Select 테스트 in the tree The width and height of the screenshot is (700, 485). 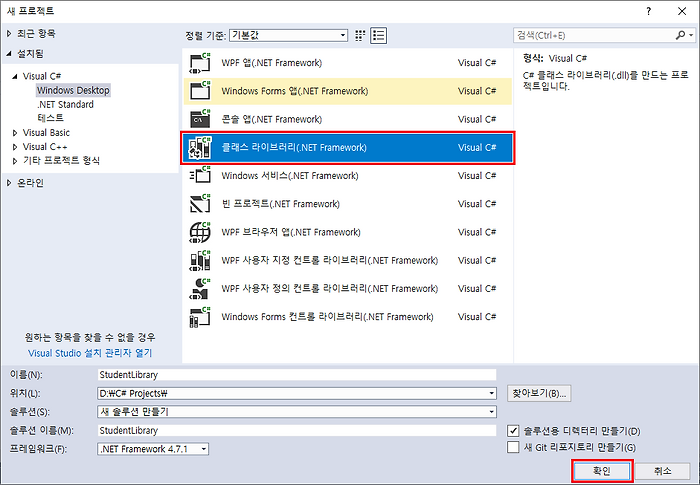50,118
